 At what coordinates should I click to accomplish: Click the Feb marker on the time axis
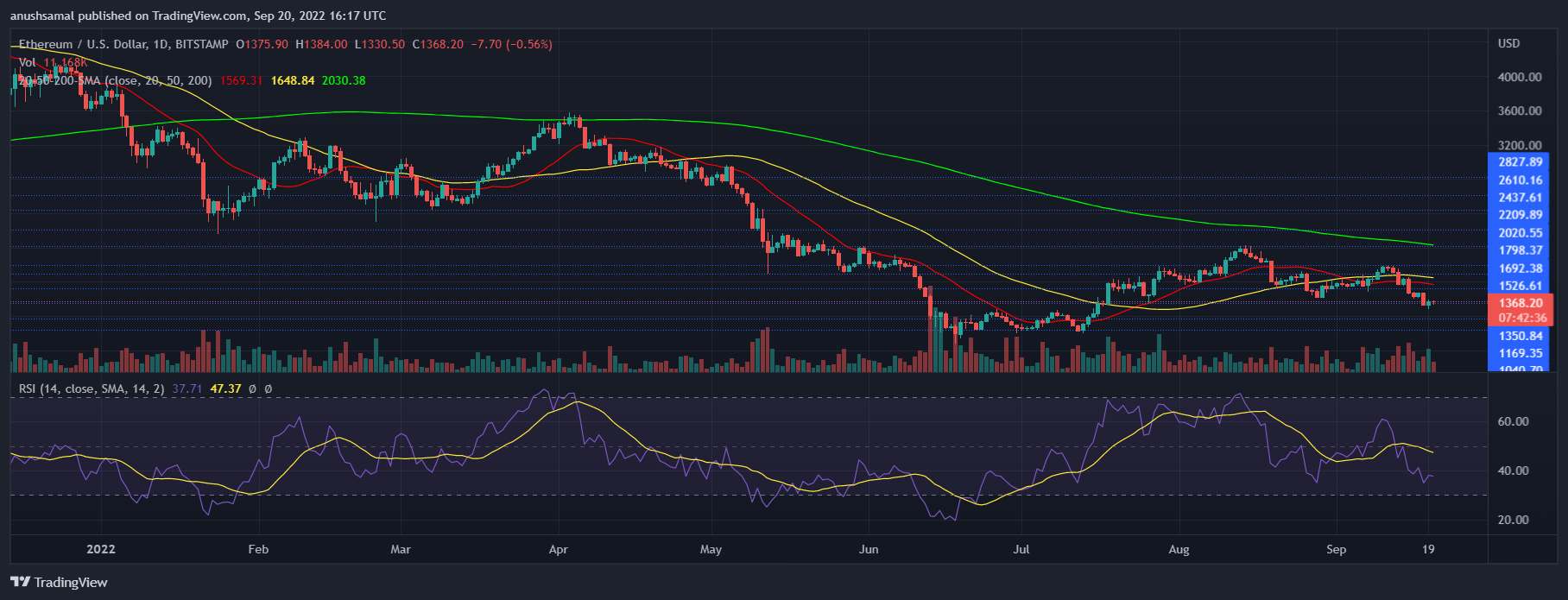click(x=257, y=549)
